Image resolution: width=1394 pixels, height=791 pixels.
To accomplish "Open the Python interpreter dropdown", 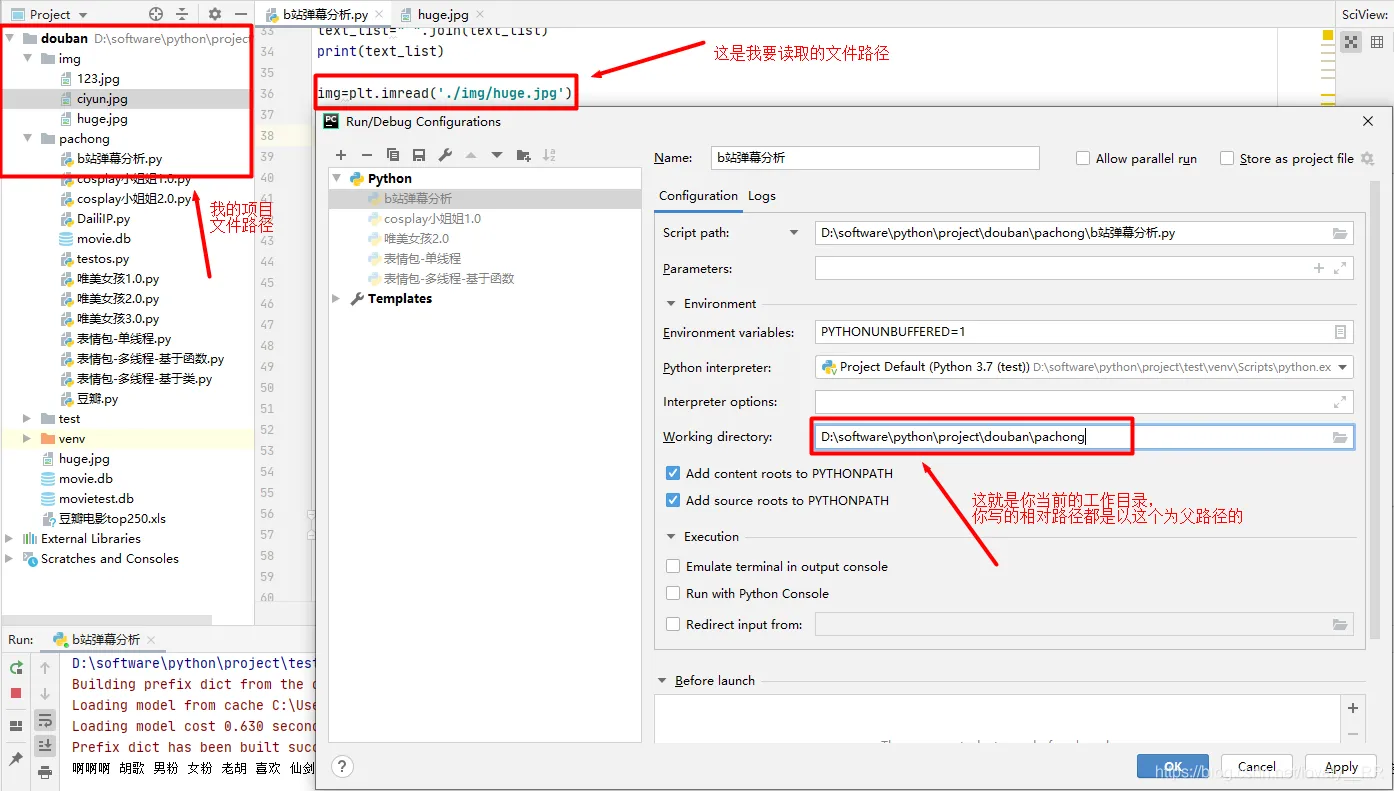I will [x=1343, y=367].
